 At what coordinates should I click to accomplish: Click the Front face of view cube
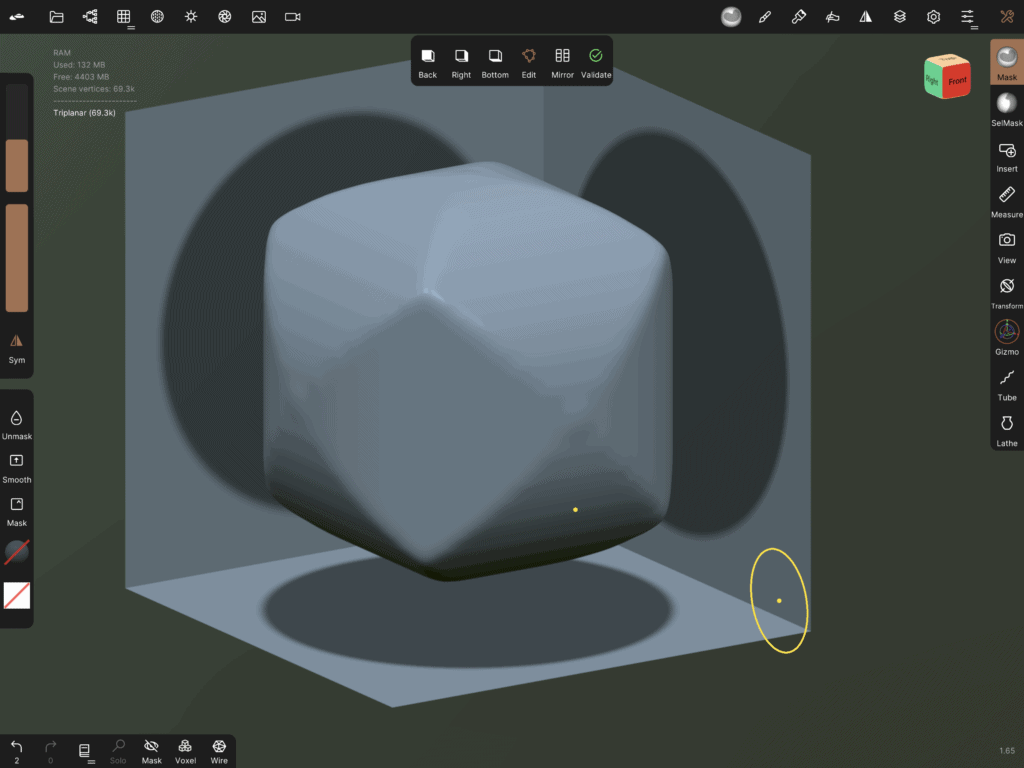click(x=957, y=81)
